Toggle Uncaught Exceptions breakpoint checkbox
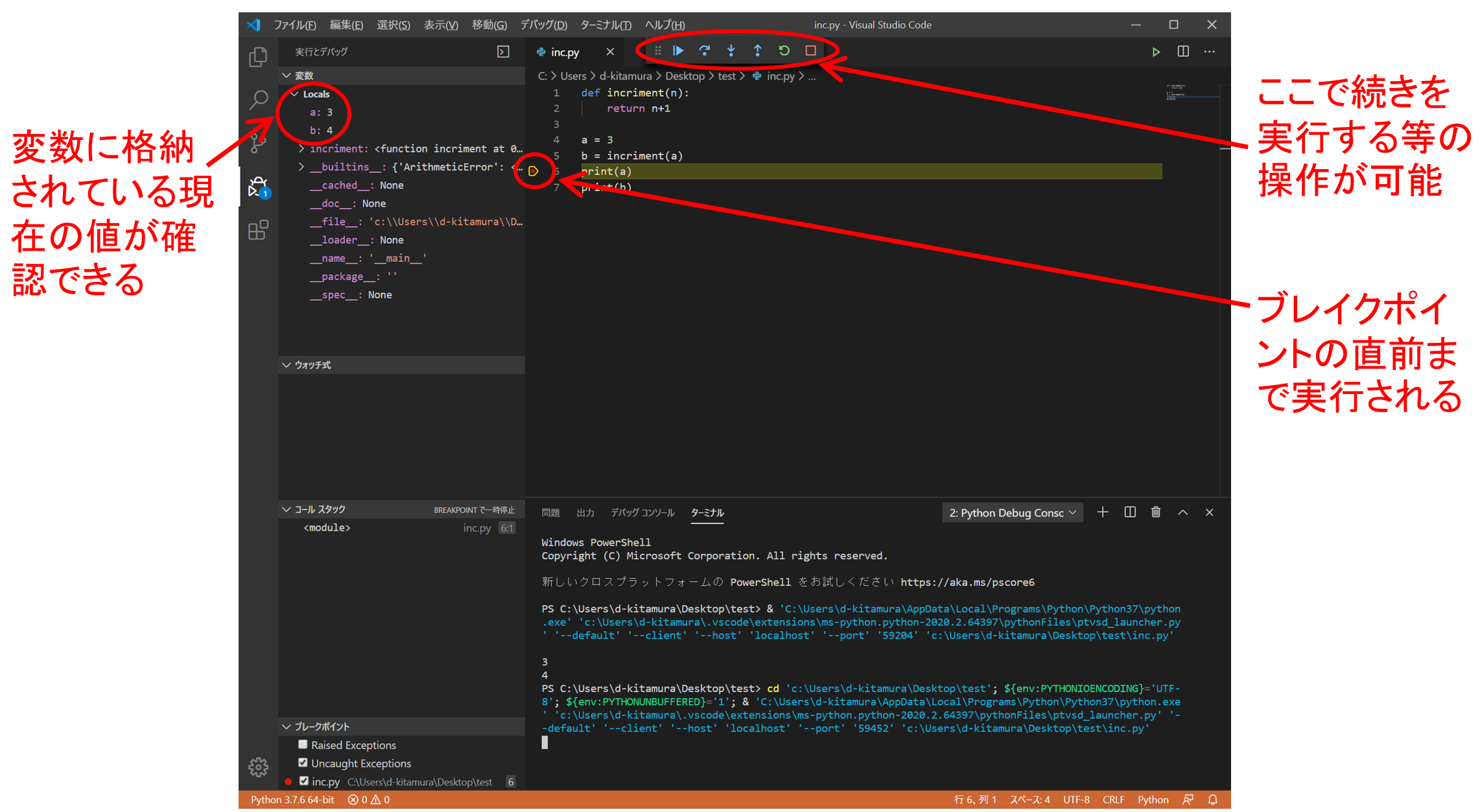Image resolution: width=1480 pixels, height=812 pixels. pyautogui.click(x=303, y=763)
